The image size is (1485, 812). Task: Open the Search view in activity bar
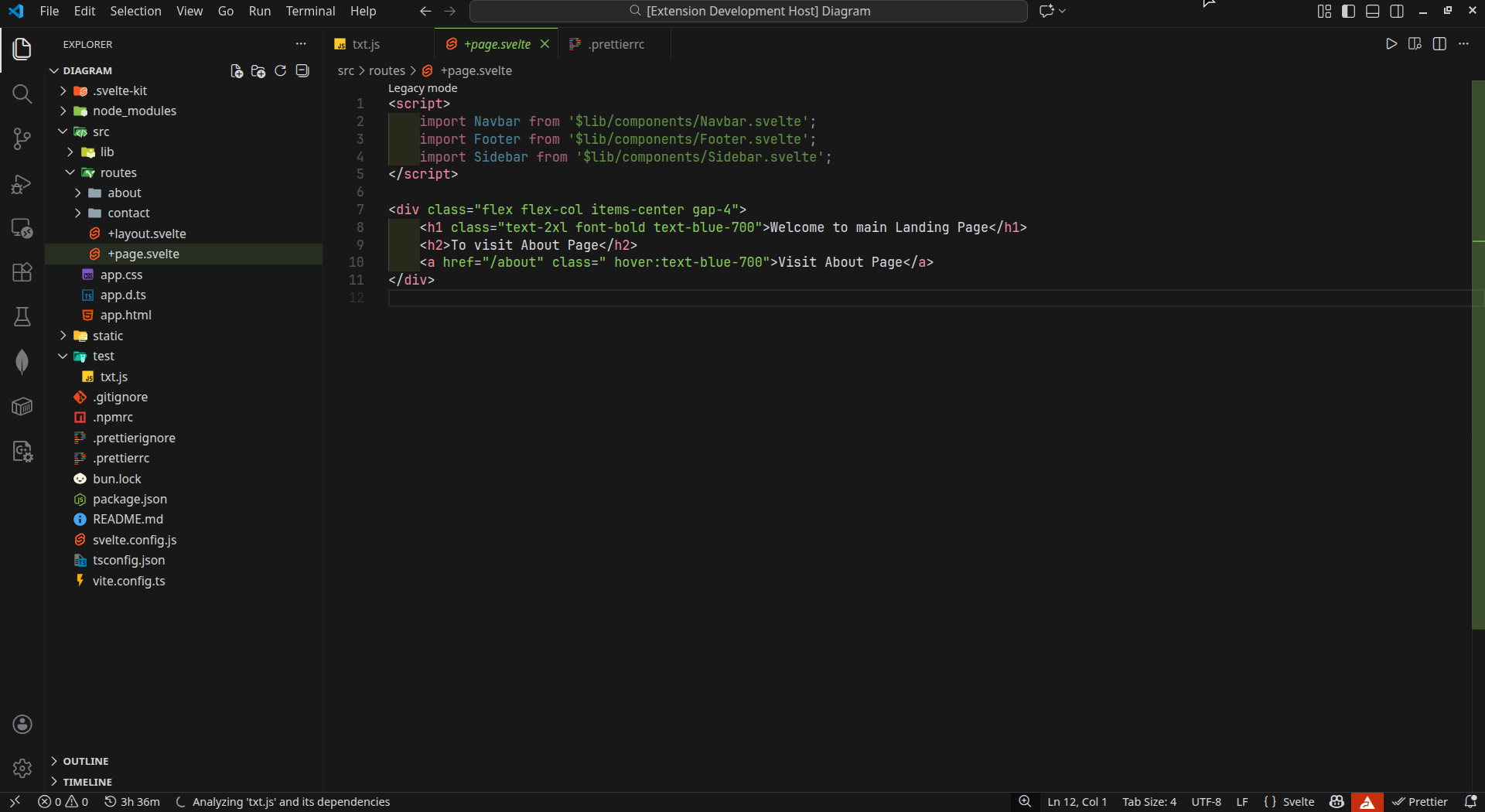click(22, 94)
